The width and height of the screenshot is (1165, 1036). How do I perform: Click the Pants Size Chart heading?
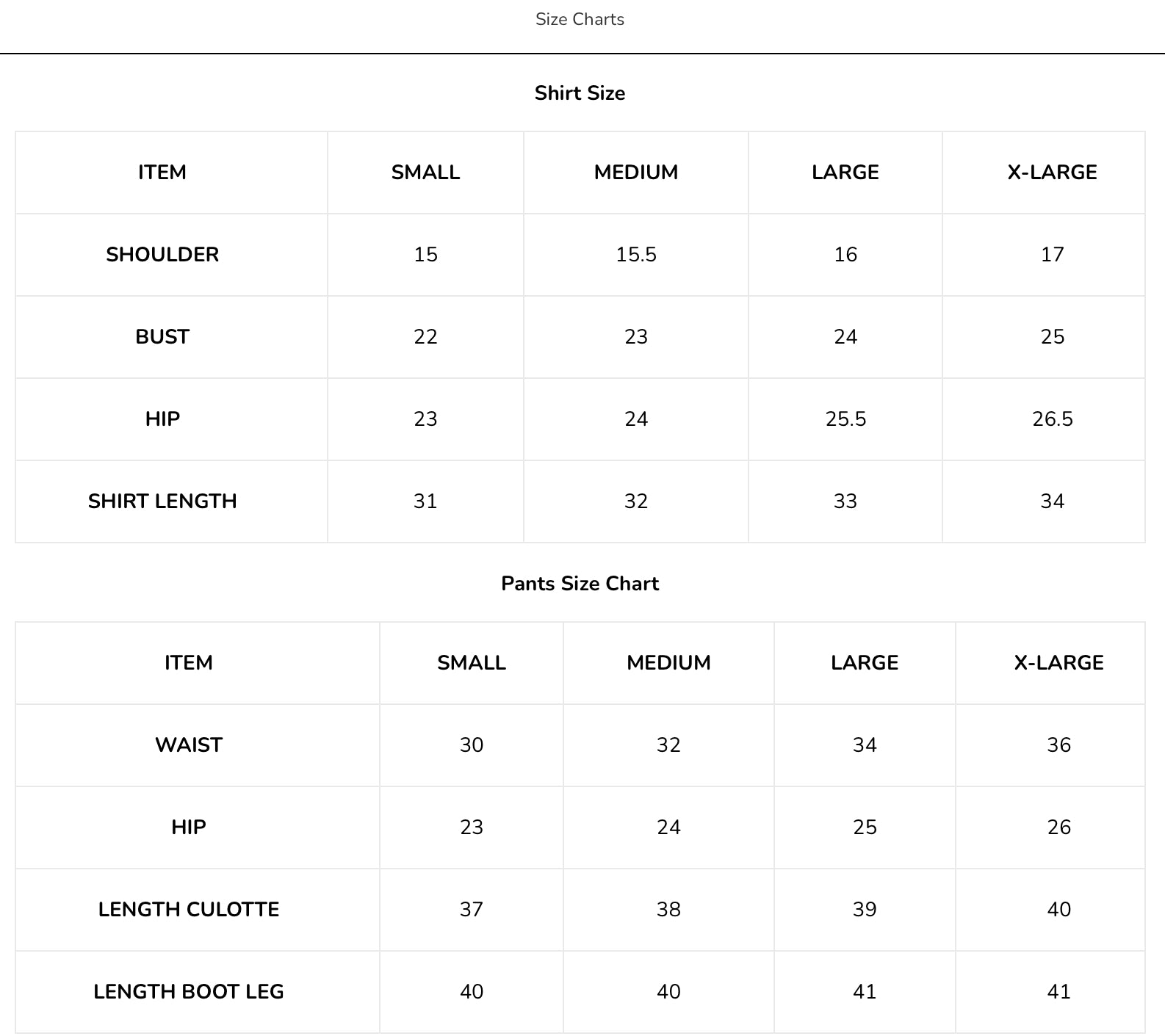tap(580, 584)
